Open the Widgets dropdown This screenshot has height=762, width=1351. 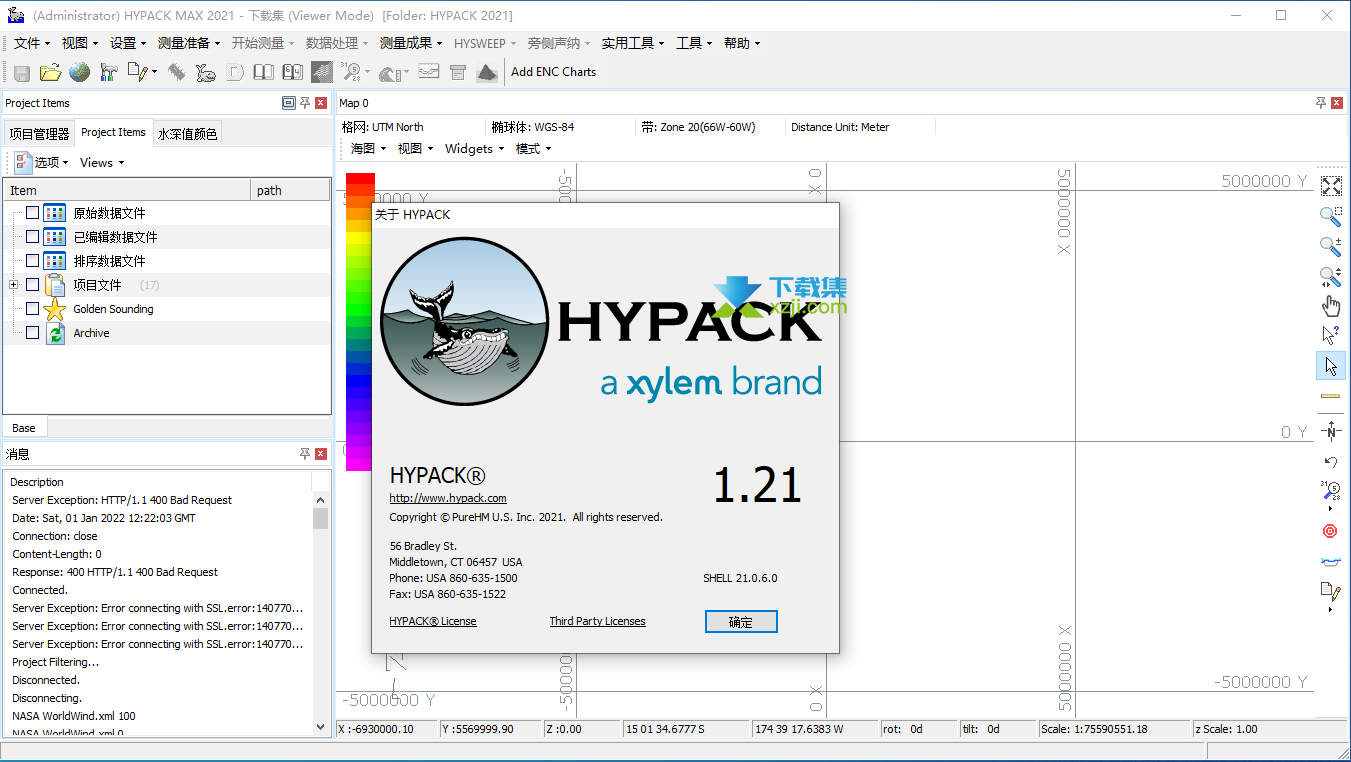pyautogui.click(x=474, y=148)
